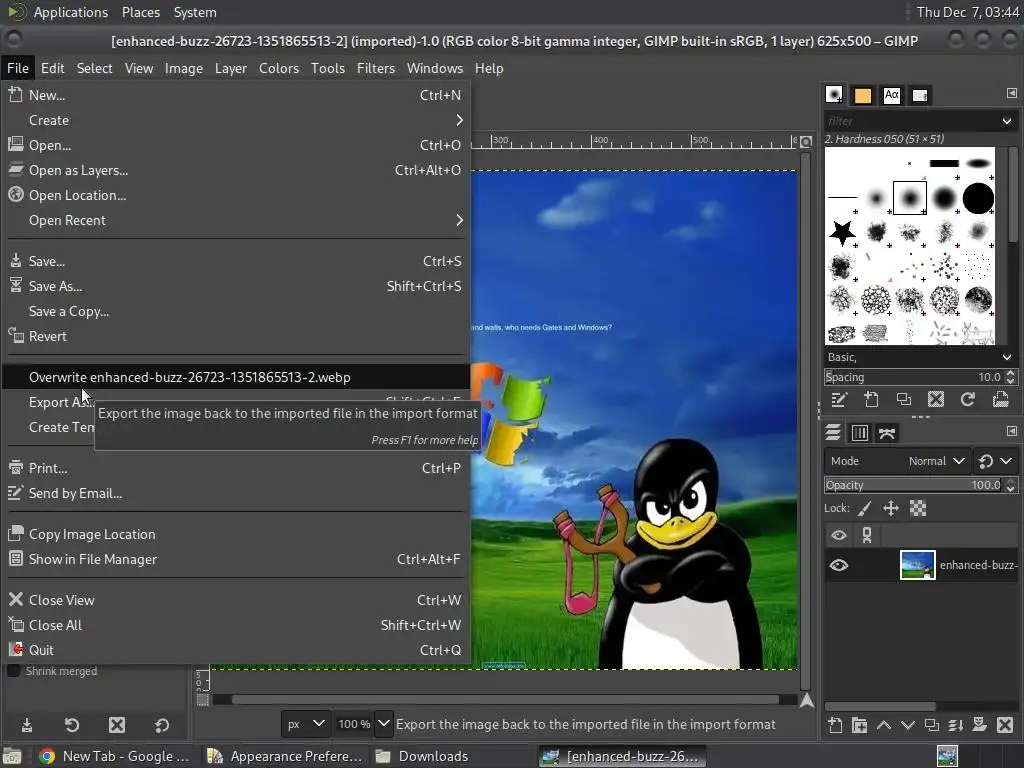The height and width of the screenshot is (768, 1024).
Task: Duplicate the selected brush
Action: click(x=904, y=400)
